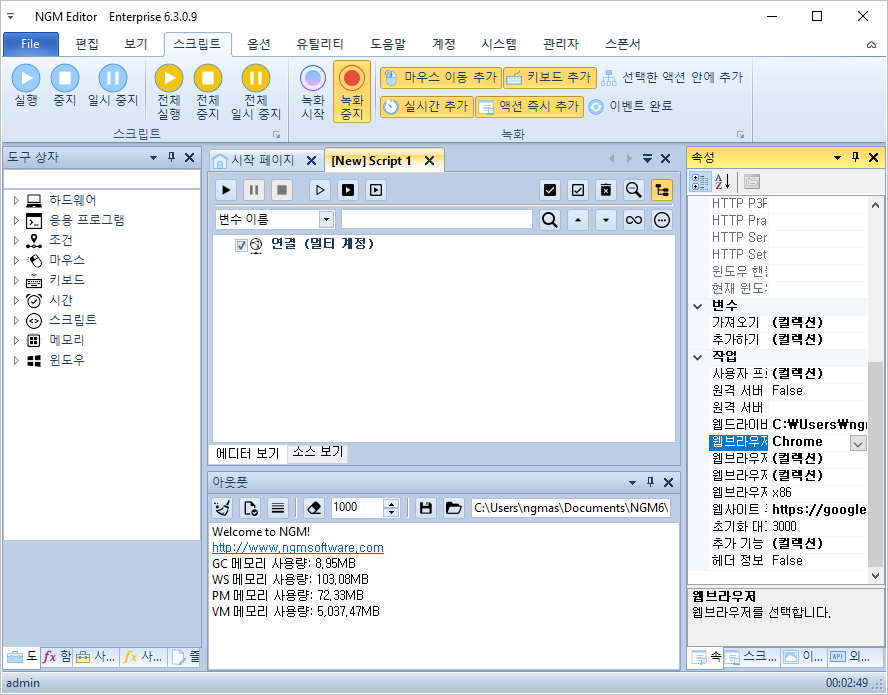Screen dimensions: 888x695
Task: Toggle the tree view icon in editor toolbar
Action: [x=661, y=190]
